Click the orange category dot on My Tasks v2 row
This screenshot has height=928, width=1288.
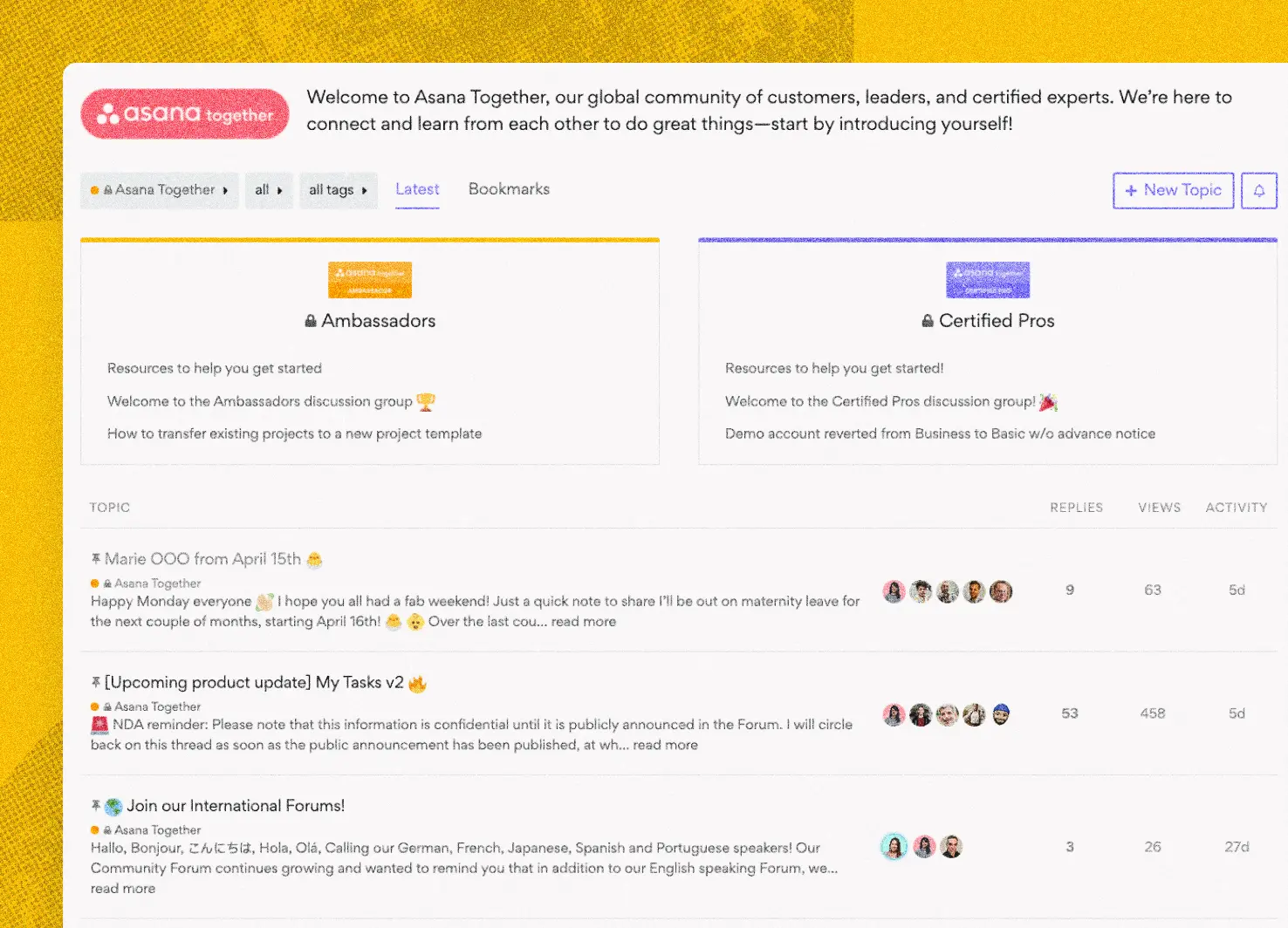pos(95,706)
